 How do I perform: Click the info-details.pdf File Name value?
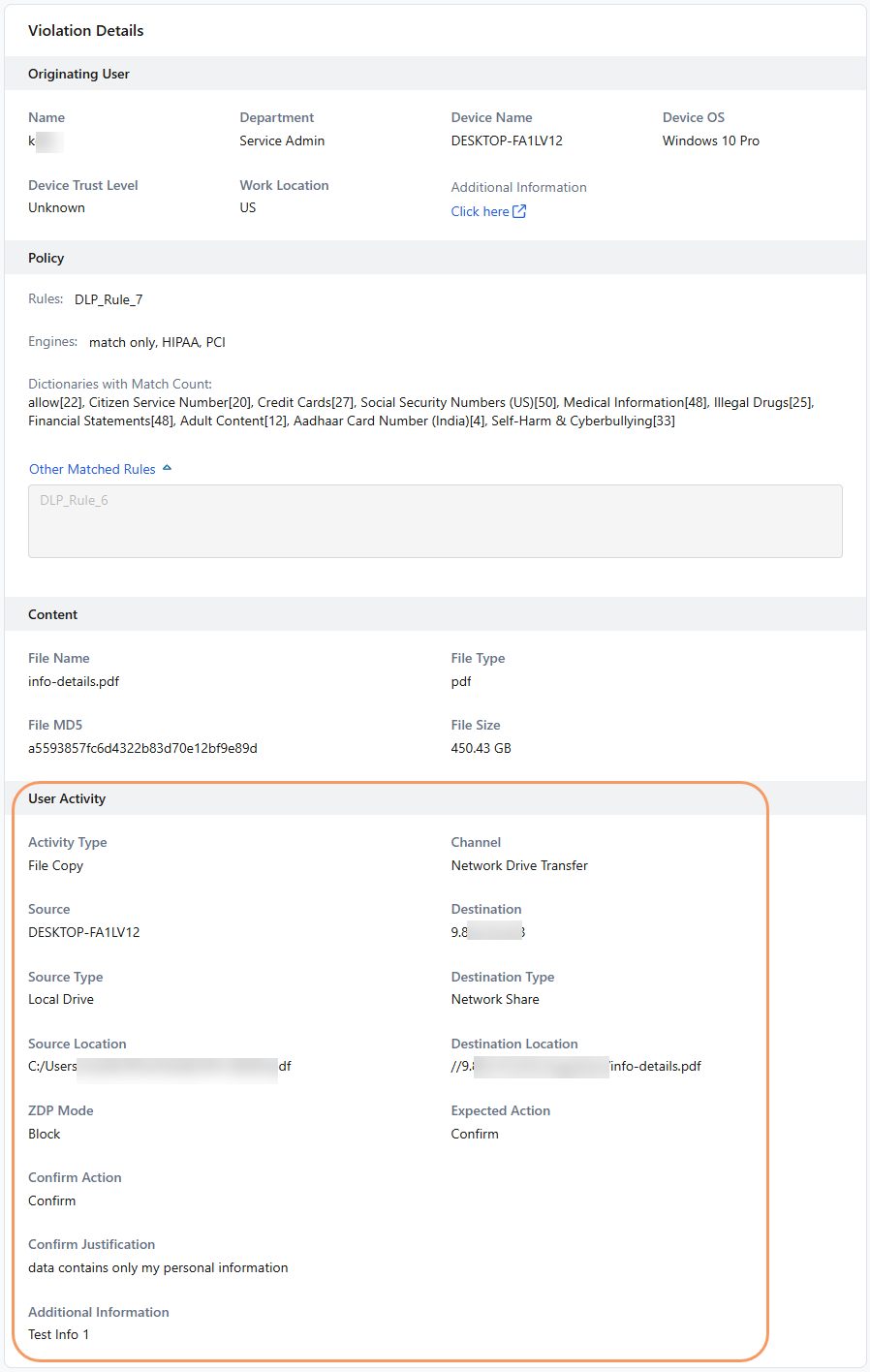[x=74, y=681]
